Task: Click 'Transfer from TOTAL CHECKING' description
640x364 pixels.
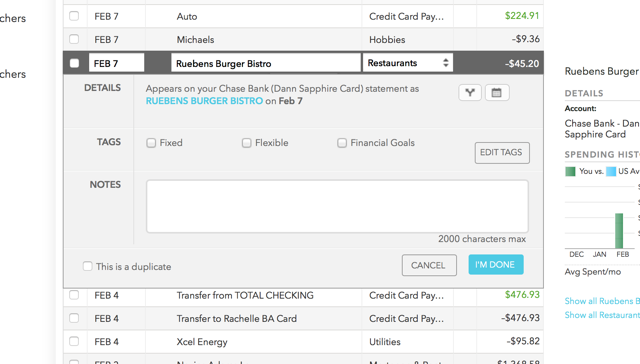Action: (x=245, y=295)
